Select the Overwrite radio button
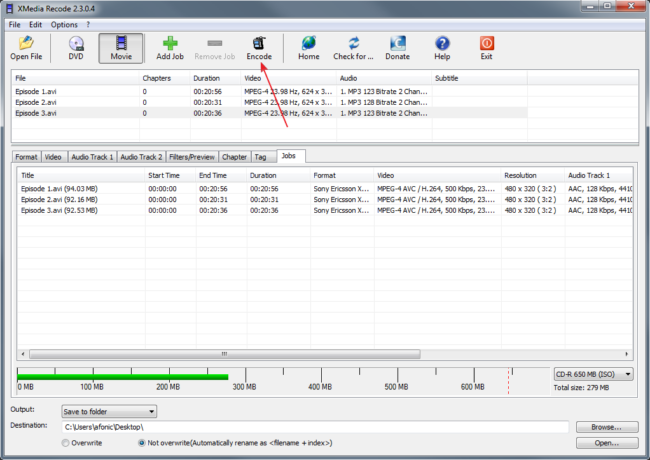 click(66, 442)
